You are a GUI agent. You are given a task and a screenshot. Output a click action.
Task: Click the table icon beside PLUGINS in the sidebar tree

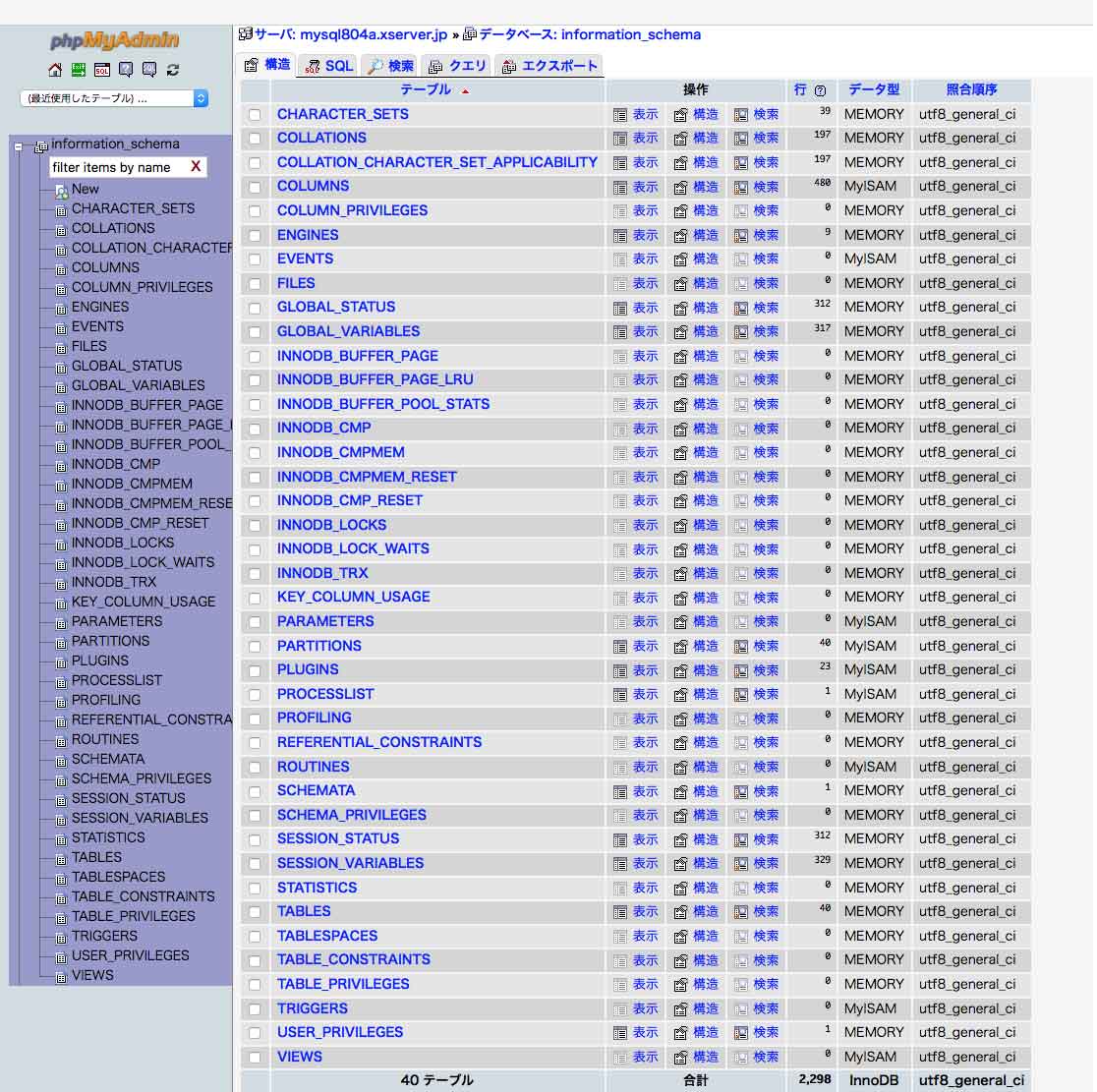(62, 662)
